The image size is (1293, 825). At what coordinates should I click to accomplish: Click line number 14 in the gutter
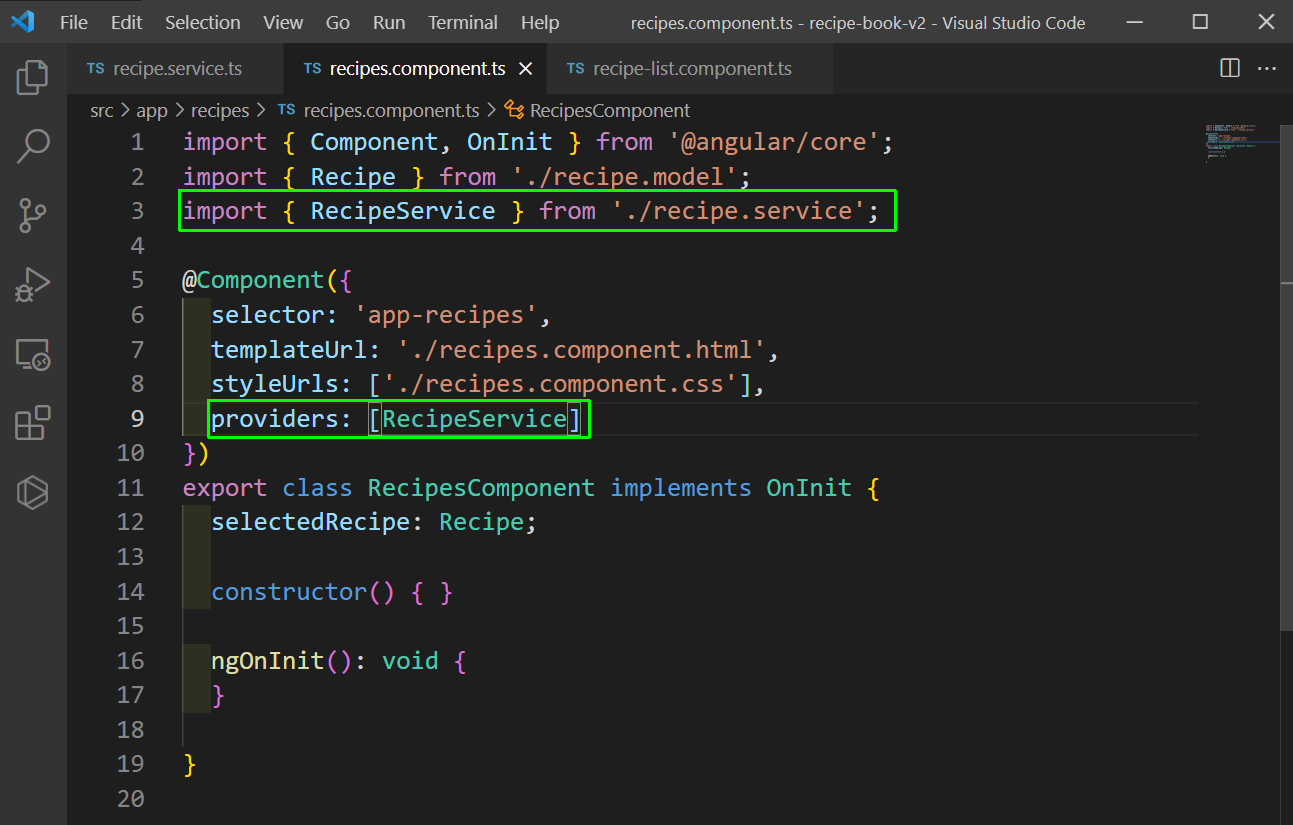click(x=130, y=591)
